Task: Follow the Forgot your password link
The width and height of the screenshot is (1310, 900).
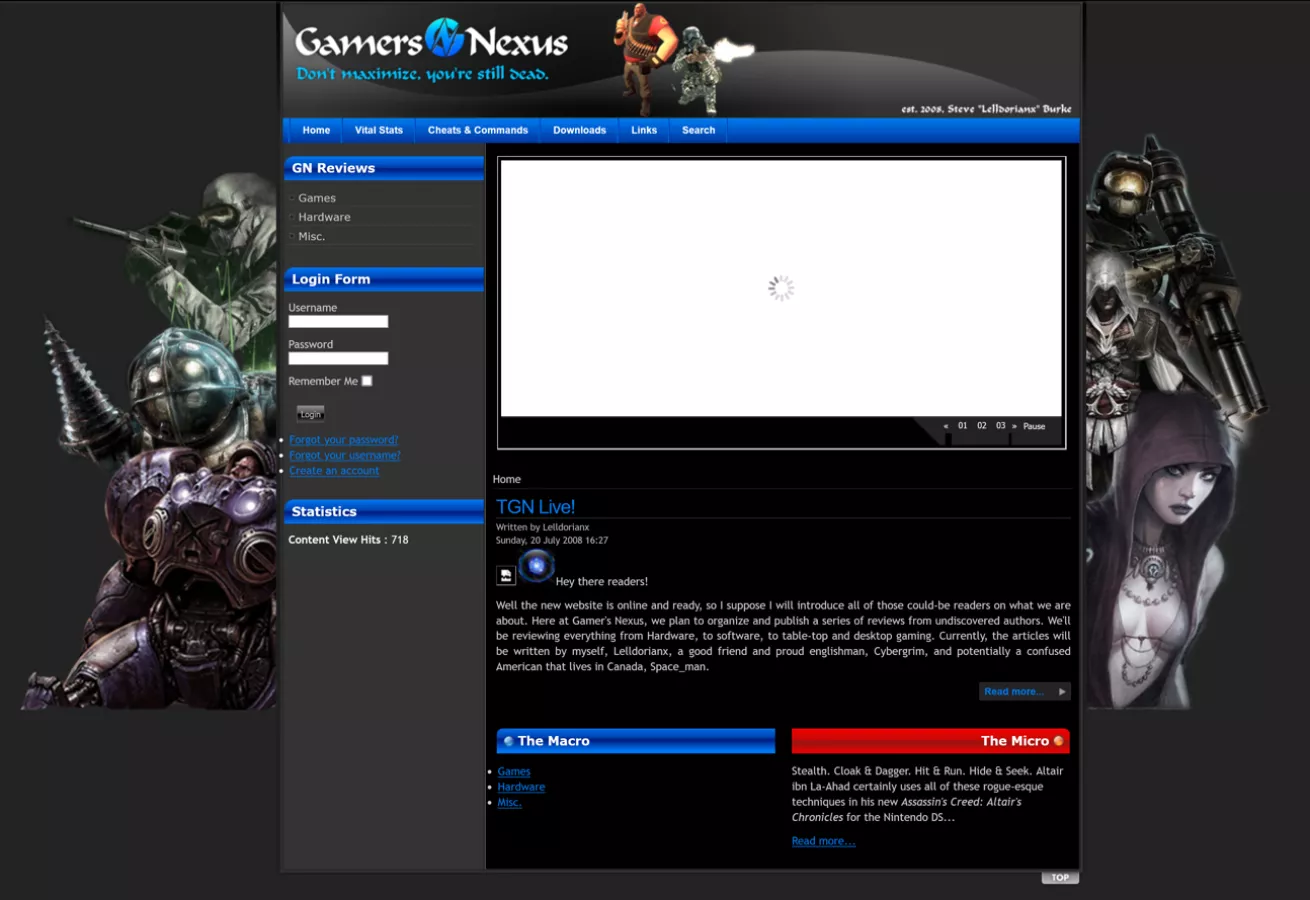Action: [343, 440]
